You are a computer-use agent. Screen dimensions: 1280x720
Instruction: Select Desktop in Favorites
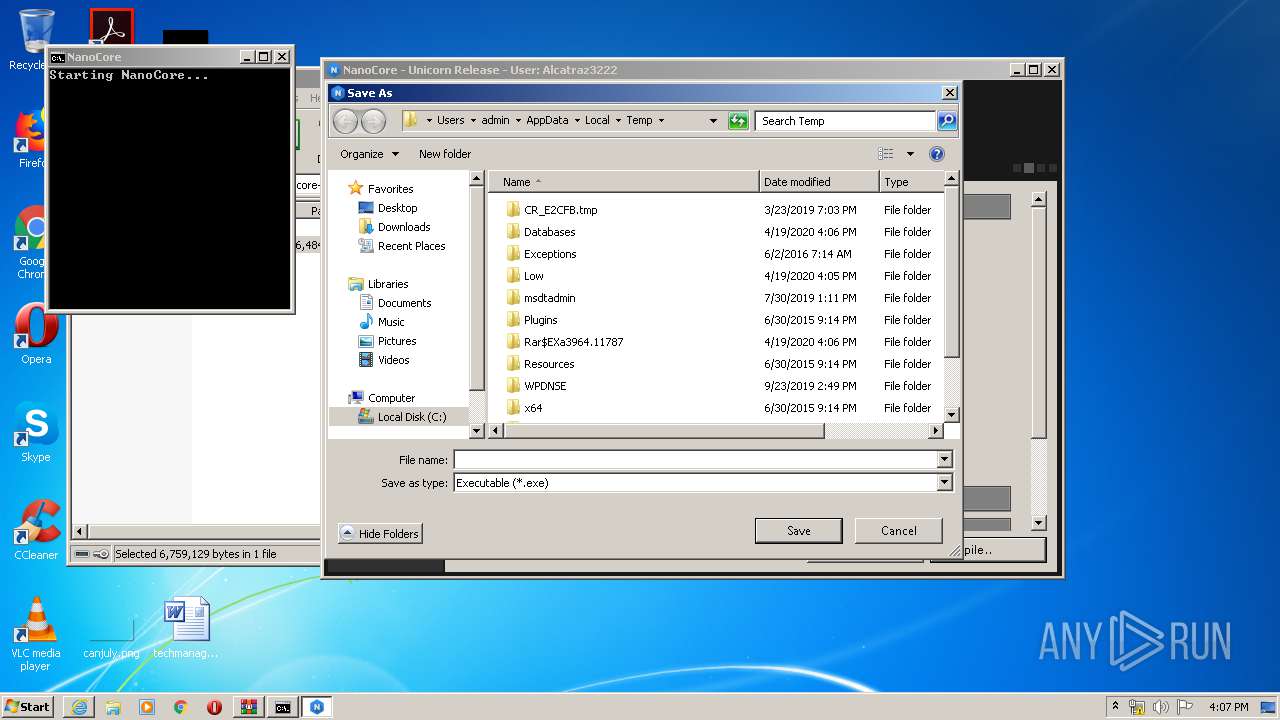coord(388,208)
